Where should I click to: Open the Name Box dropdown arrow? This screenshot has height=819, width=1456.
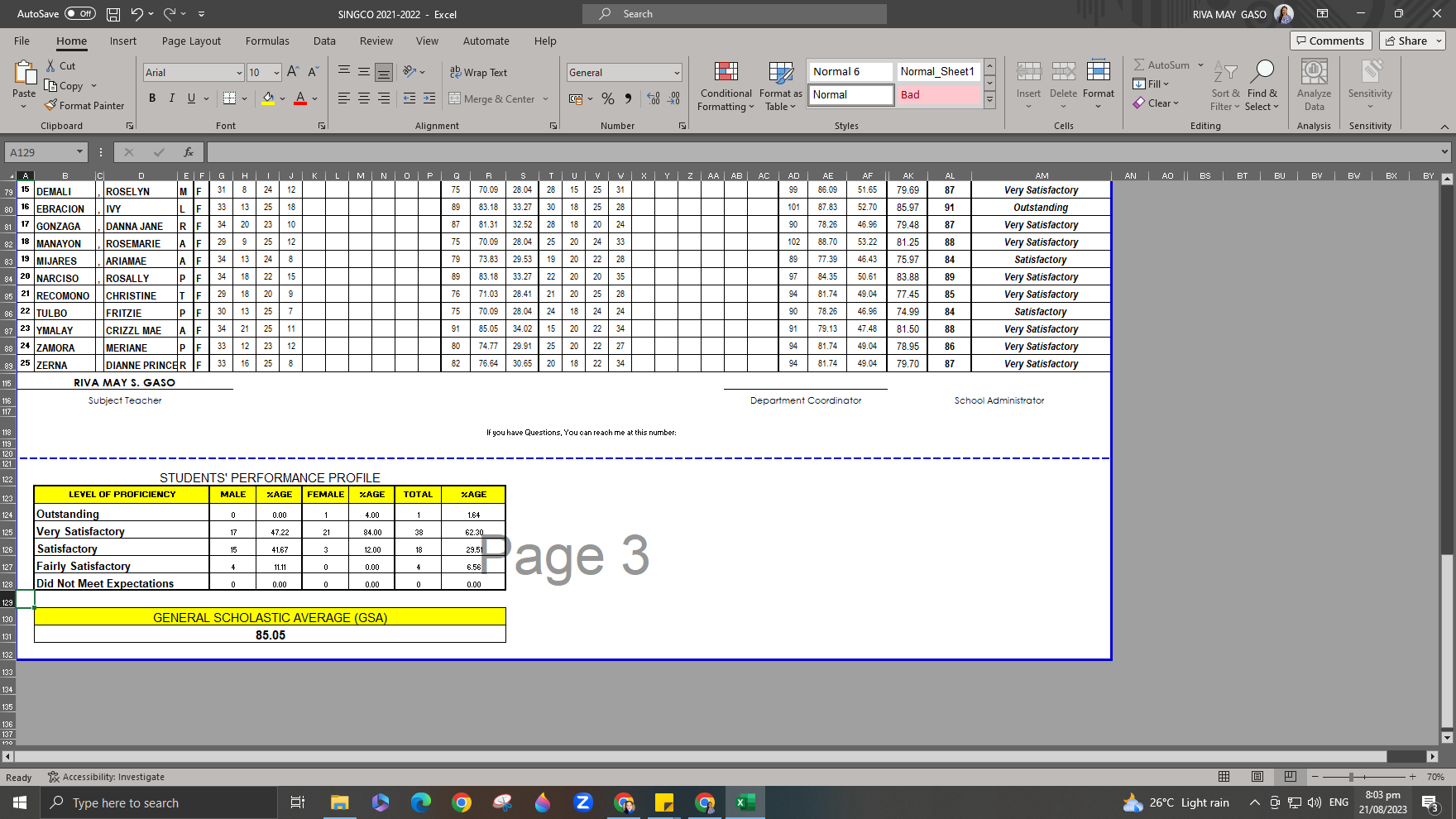tap(79, 152)
